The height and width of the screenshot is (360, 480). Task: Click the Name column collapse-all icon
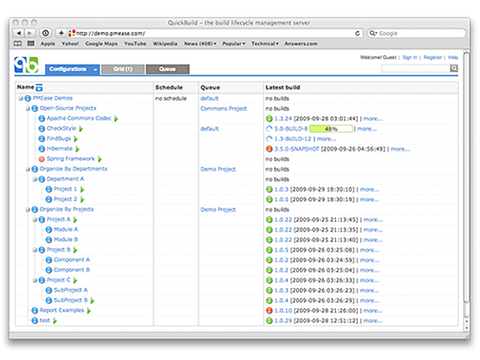[x=39, y=88]
